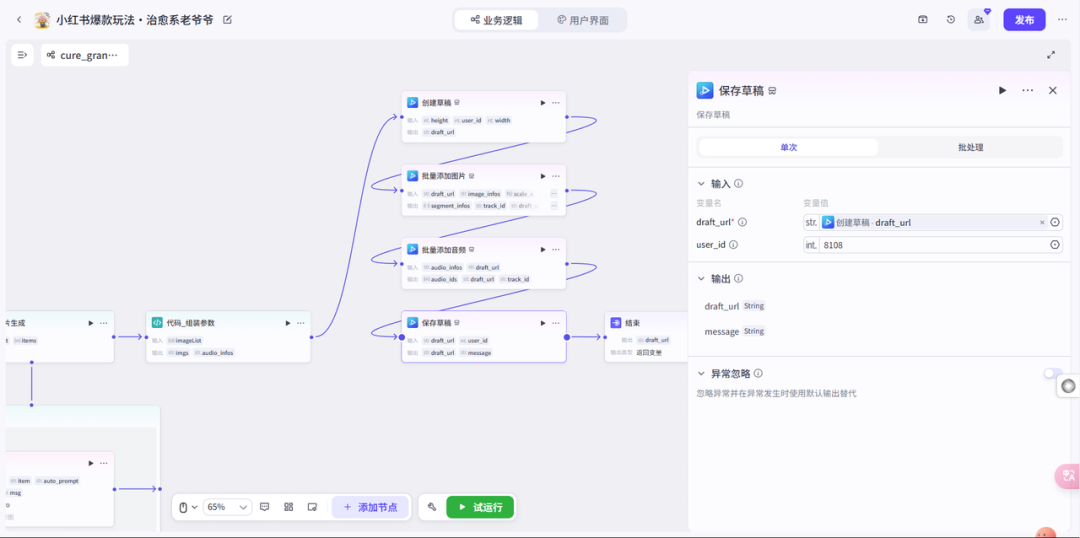
Task: Run the 代码_组装参数 node
Action: 288,323
